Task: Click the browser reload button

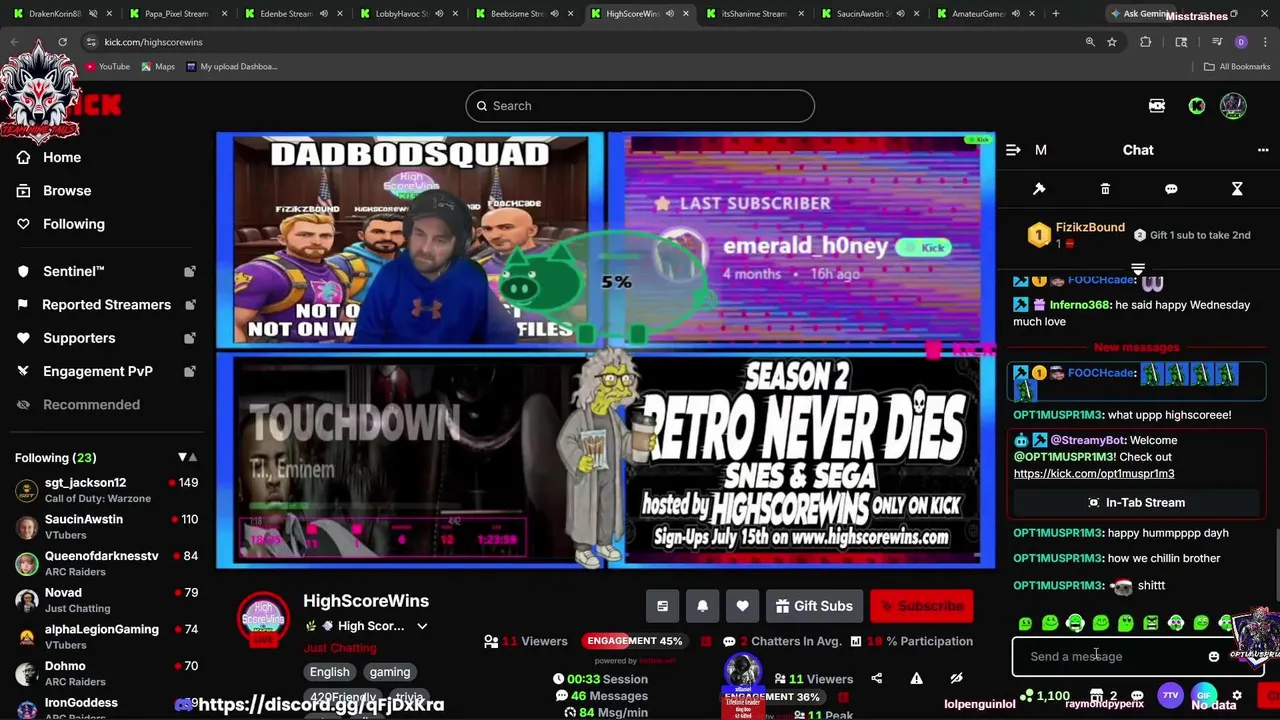Action: (62, 42)
